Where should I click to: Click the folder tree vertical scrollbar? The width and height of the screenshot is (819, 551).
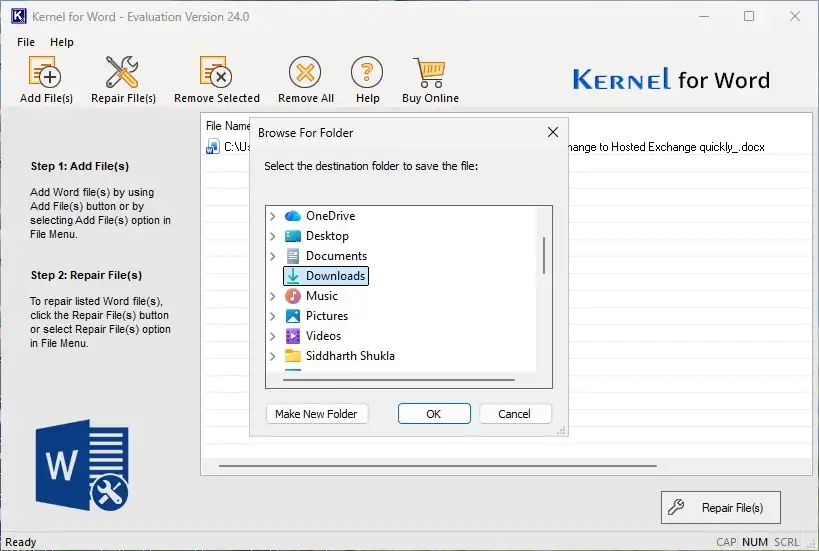coord(544,256)
